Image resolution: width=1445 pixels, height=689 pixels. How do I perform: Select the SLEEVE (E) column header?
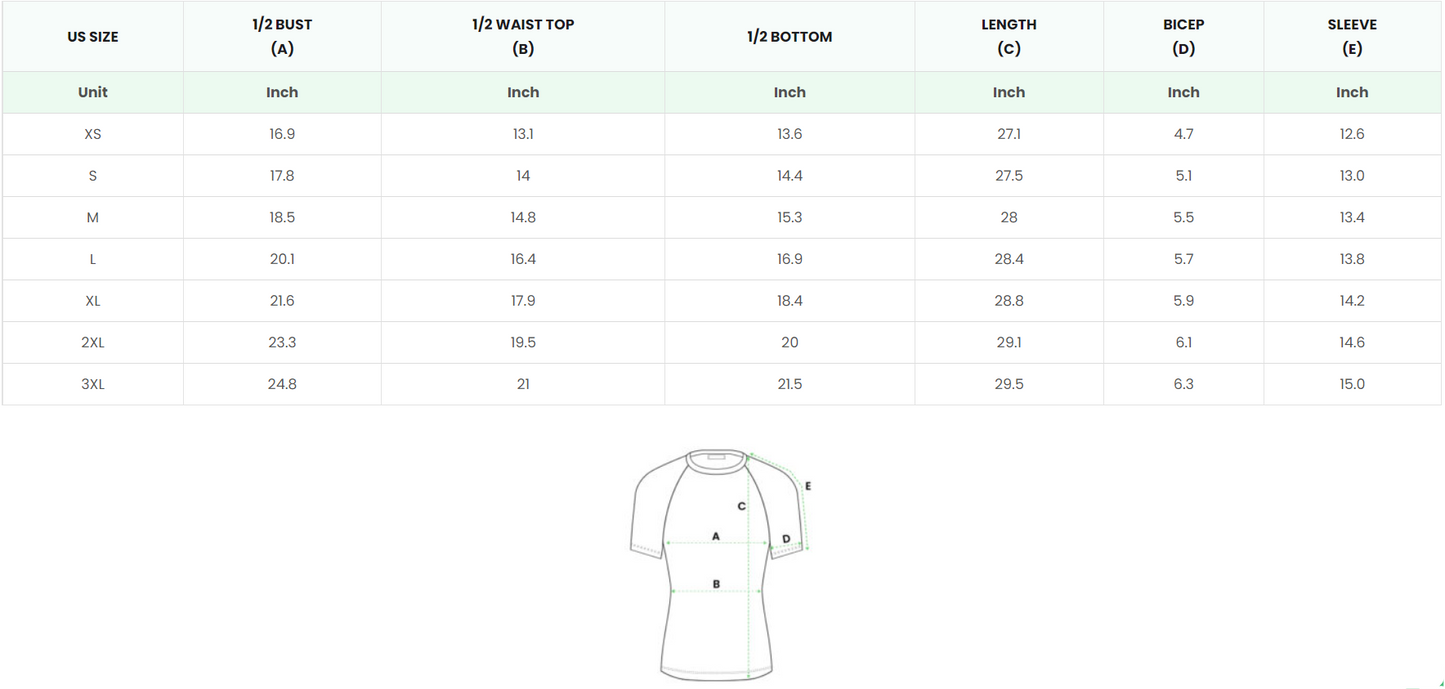point(1352,37)
